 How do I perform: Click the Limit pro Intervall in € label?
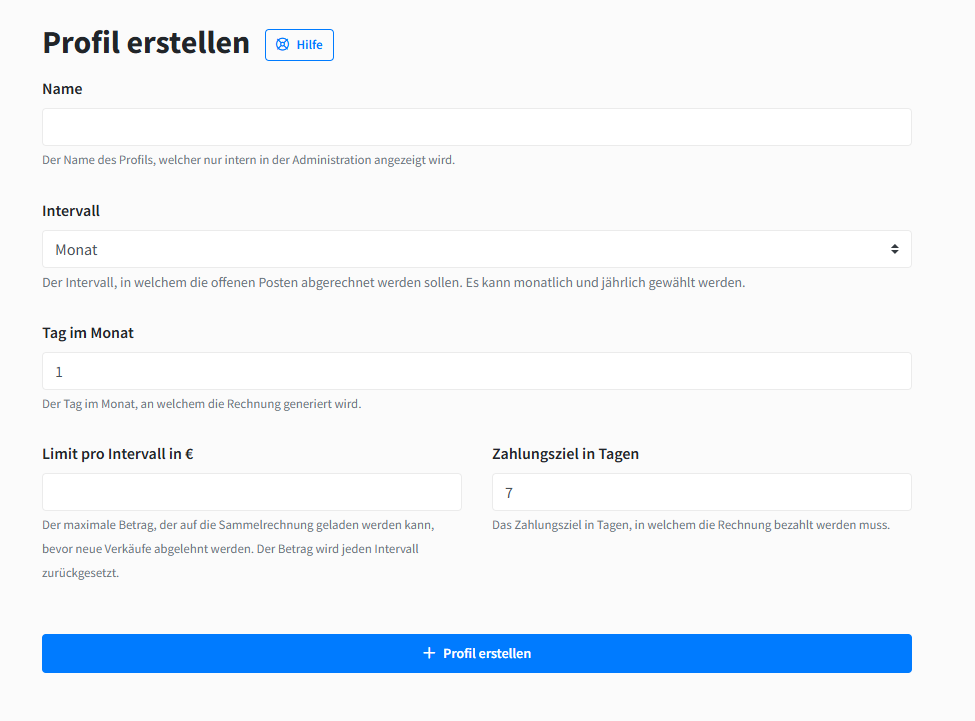coord(118,454)
